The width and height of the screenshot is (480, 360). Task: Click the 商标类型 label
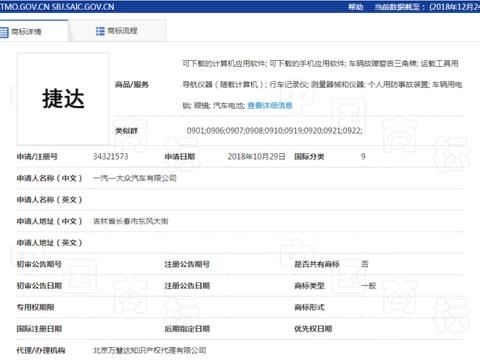click(309, 286)
